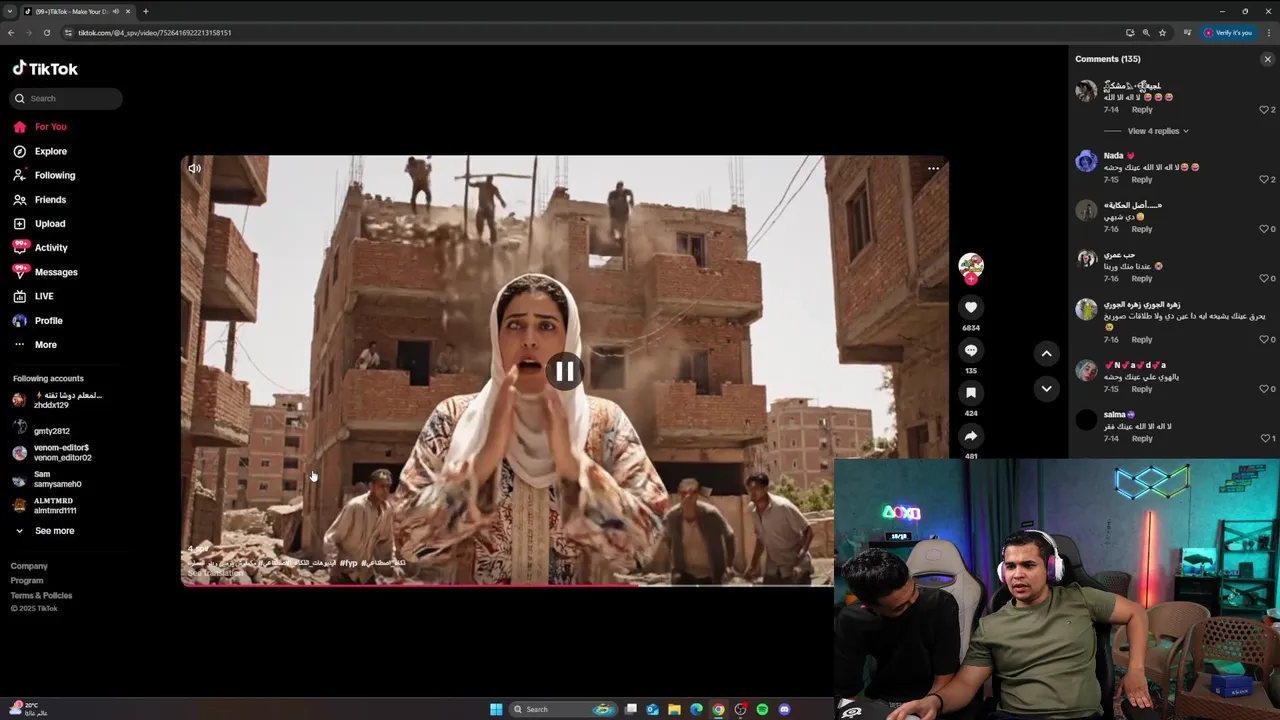Viewport: 1280px width, 720px height.
Task: Reply to Nada's comment
Action: [1142, 180]
